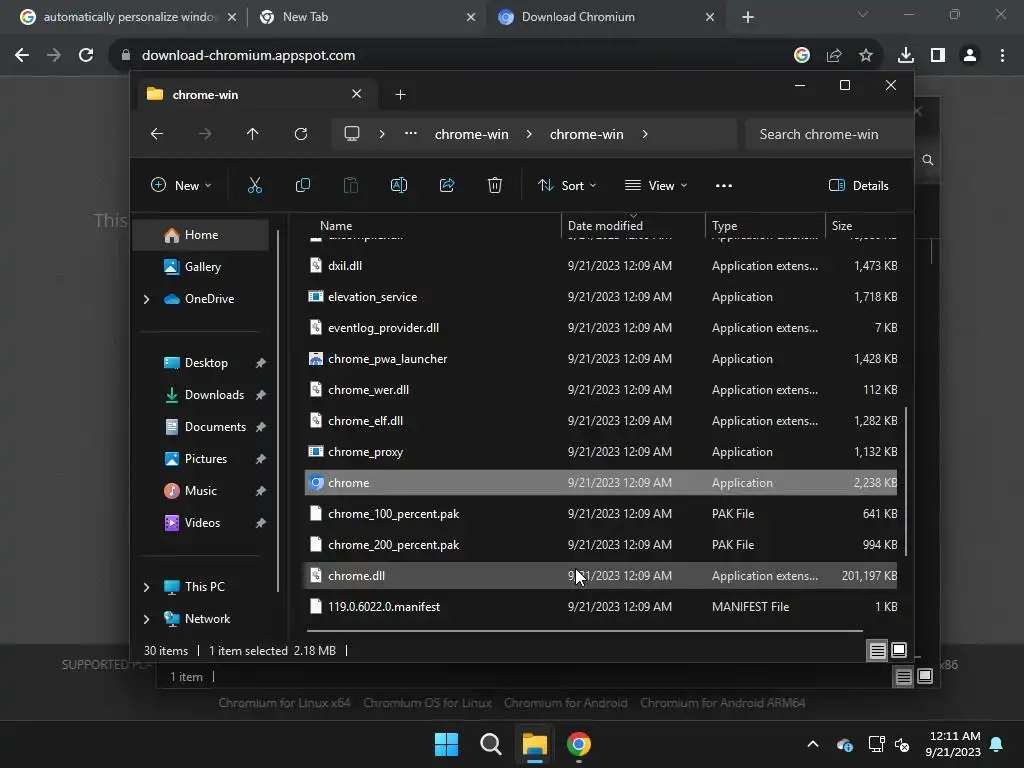Click the file list vertical scrollbar
The image size is (1024, 768).
[906, 481]
